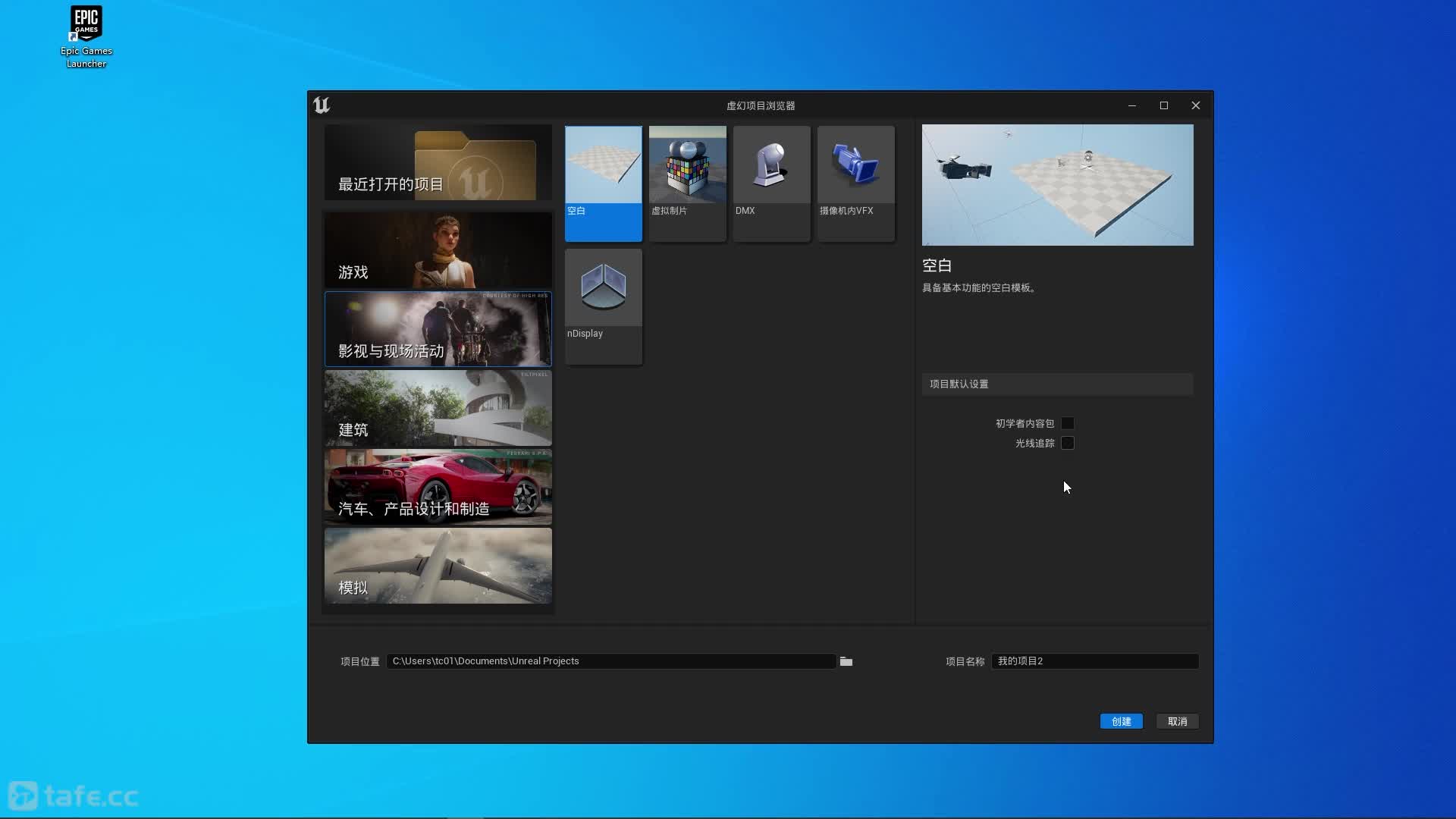
Task: Select the DMX template
Action: [x=772, y=184]
